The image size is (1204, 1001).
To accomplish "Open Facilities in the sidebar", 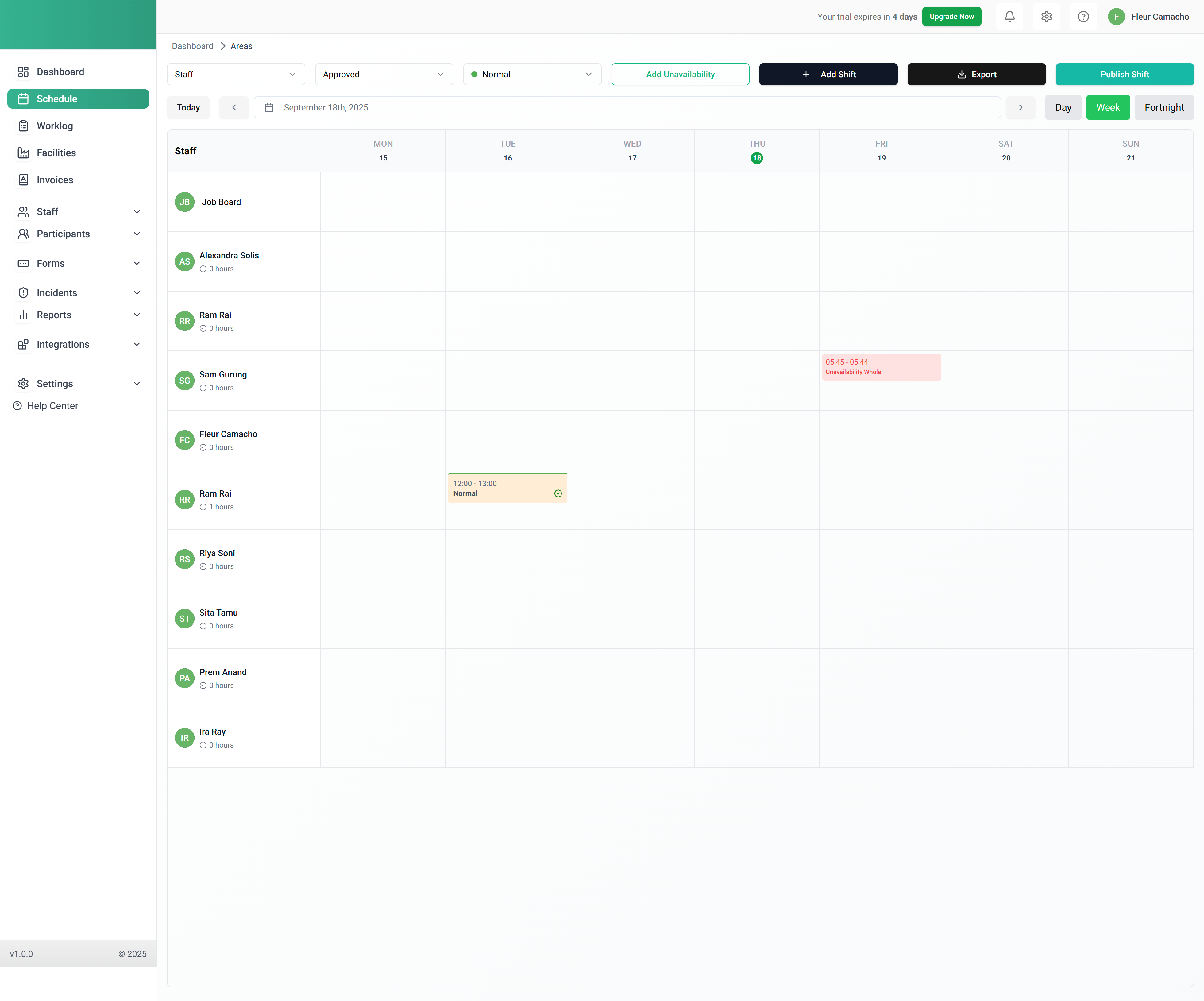I will pos(56,153).
